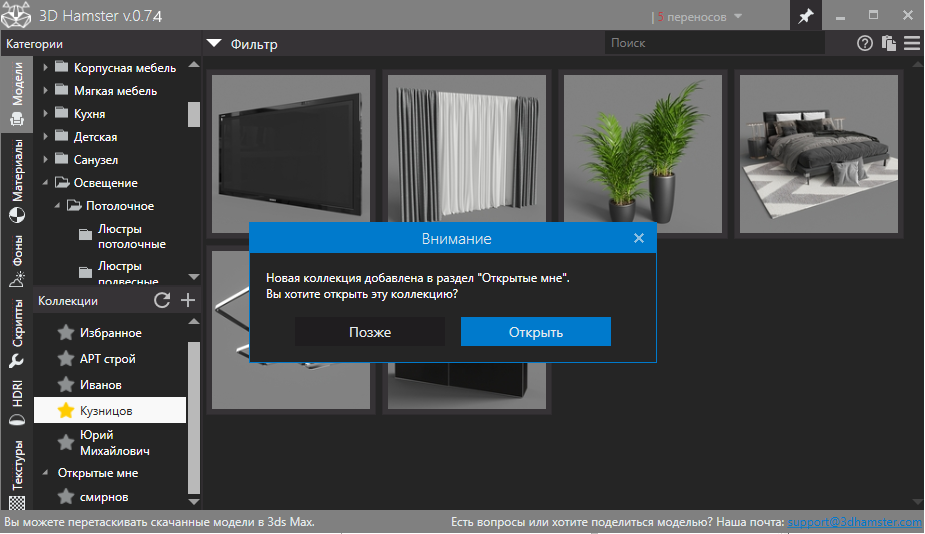The image size is (925, 534).
Task: Open the Фильтр dropdown
Action: 214,43
